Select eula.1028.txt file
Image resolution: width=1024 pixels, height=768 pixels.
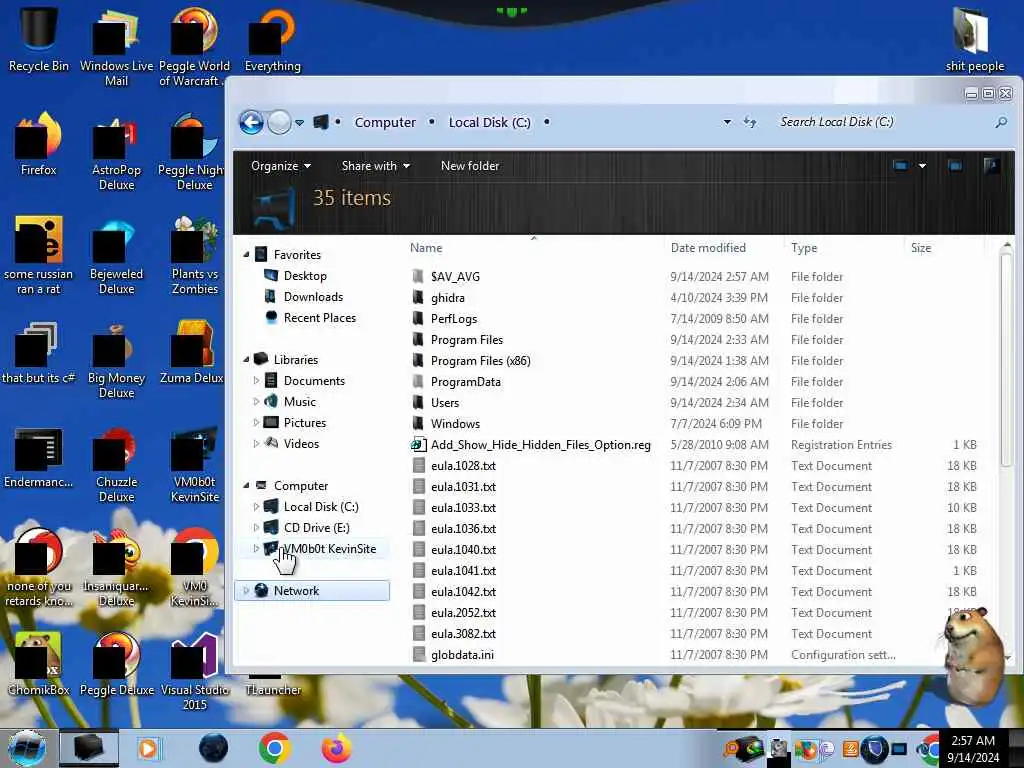pos(463,466)
